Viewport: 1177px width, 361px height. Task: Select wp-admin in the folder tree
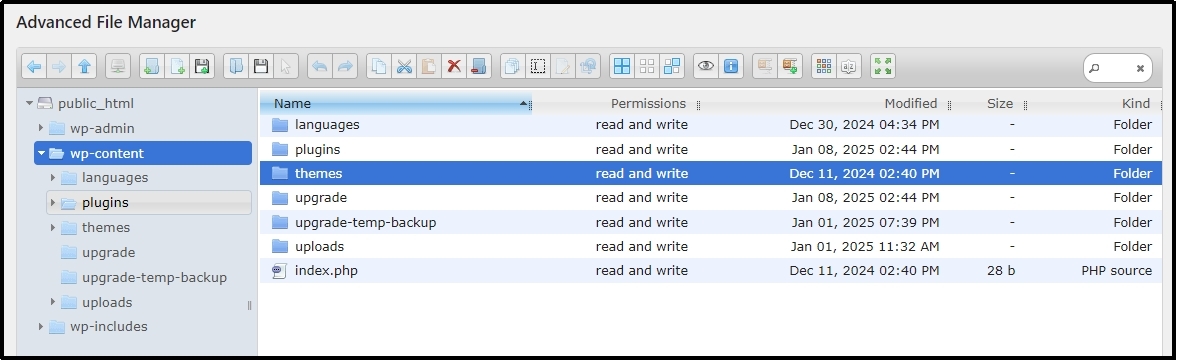click(x=102, y=128)
